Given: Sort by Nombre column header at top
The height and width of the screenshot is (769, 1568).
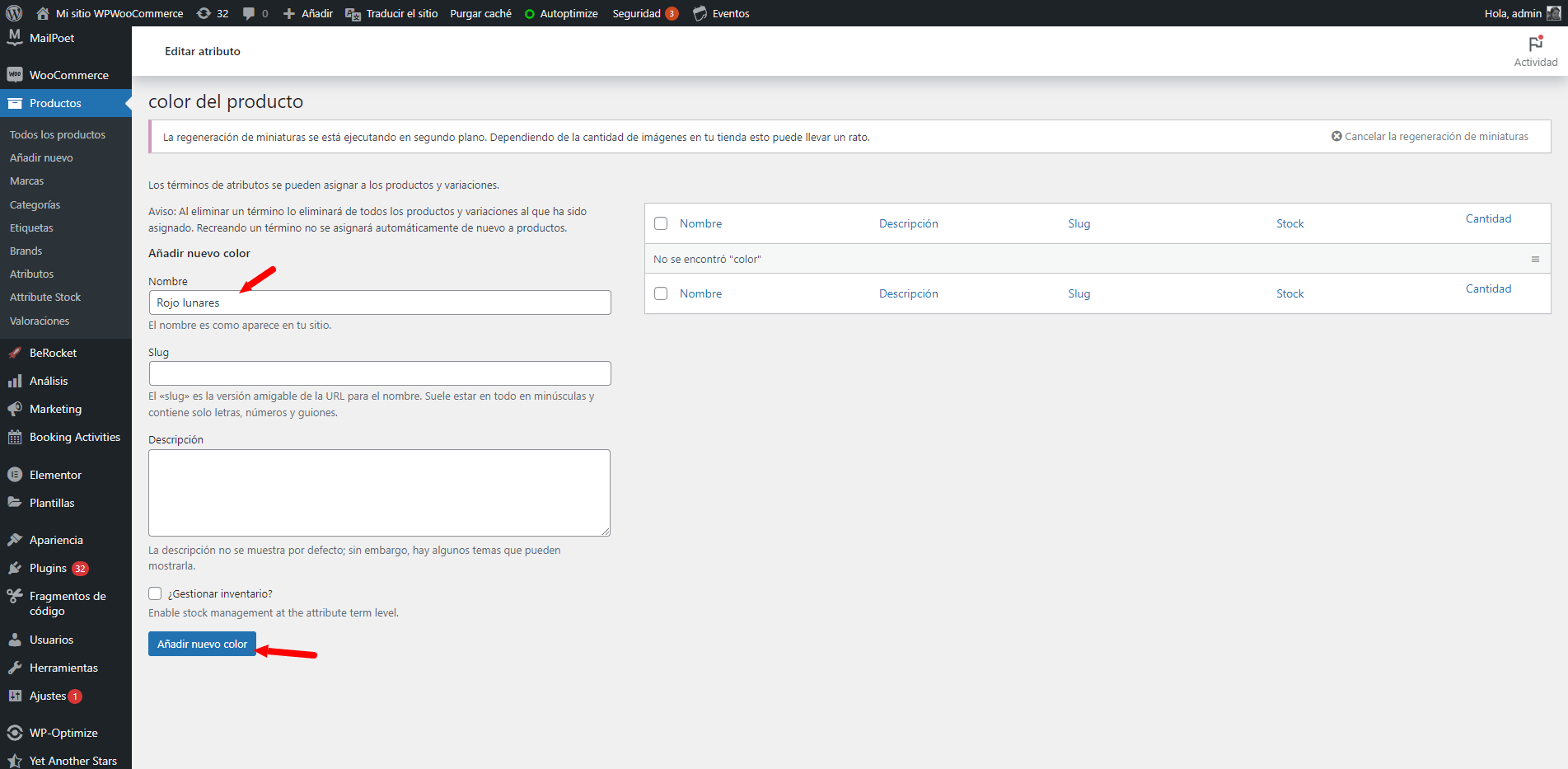Looking at the screenshot, I should point(700,223).
